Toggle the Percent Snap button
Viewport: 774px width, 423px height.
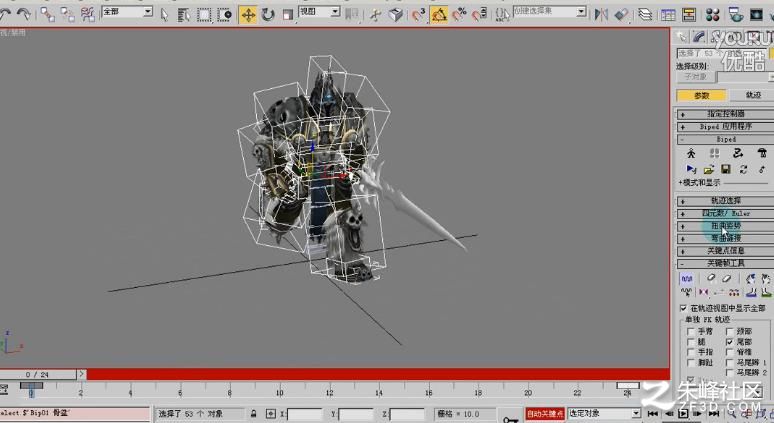459,15
